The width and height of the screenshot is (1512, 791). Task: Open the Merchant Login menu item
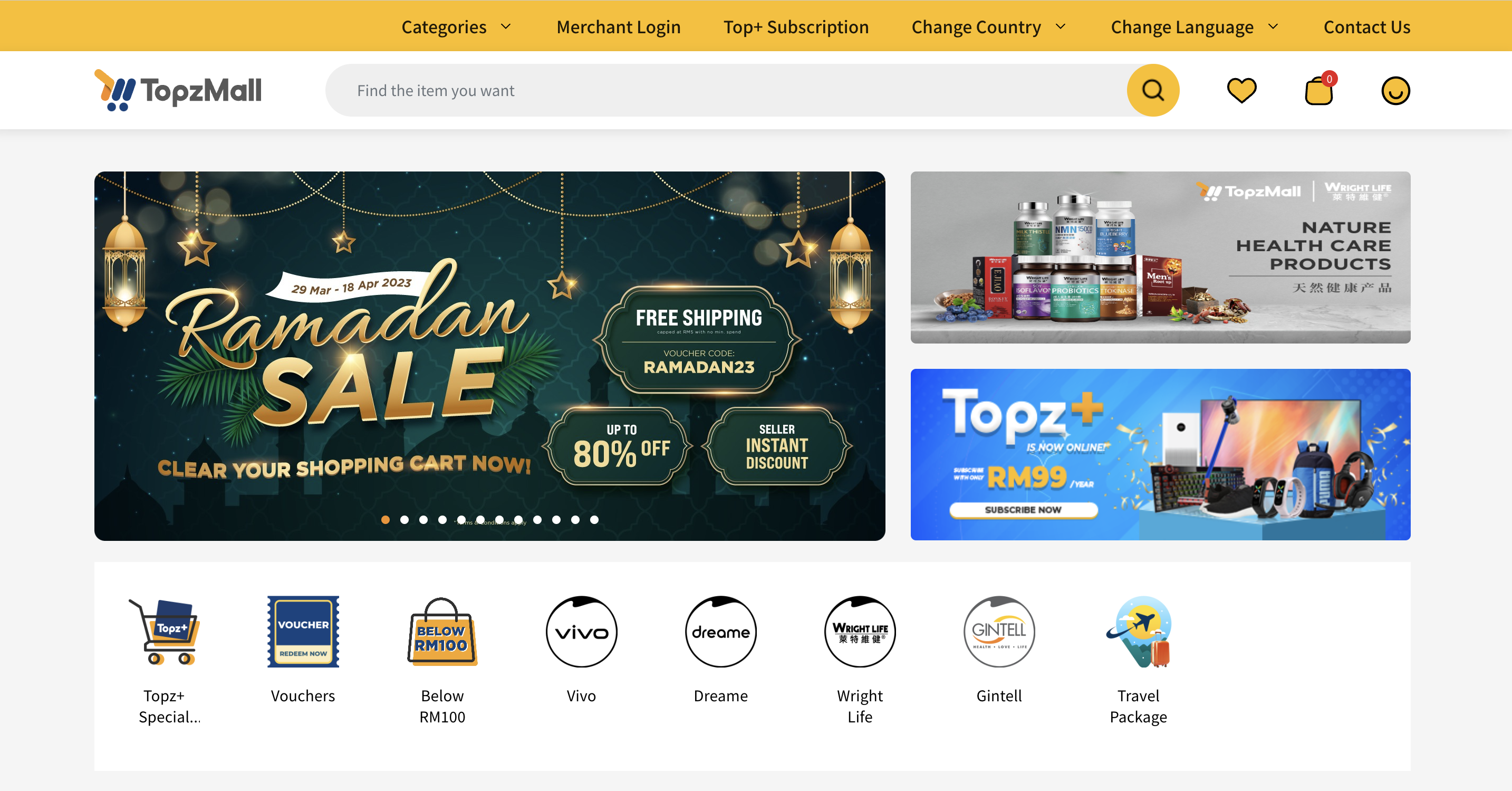tap(618, 26)
